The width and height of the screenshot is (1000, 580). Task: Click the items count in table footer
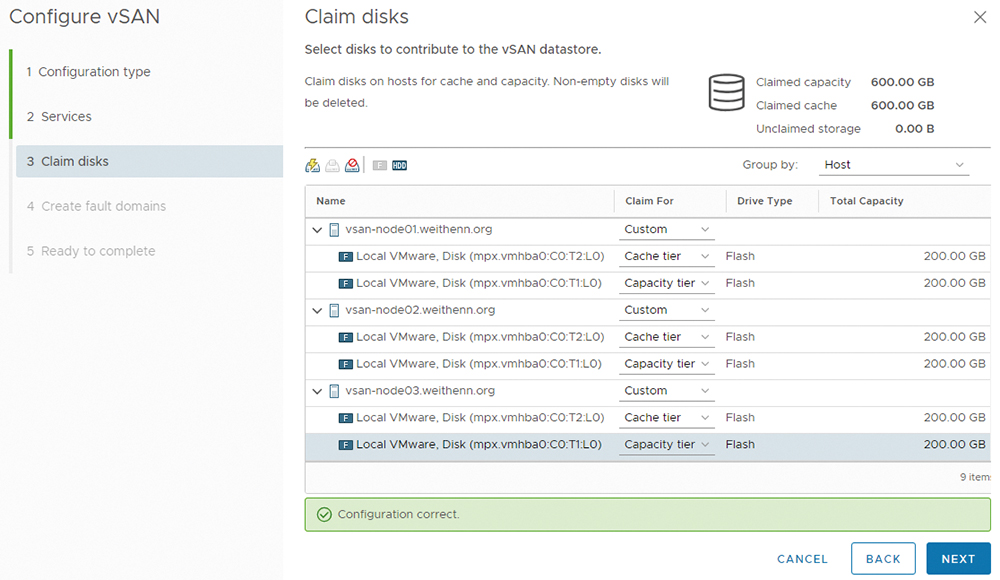click(x=975, y=477)
